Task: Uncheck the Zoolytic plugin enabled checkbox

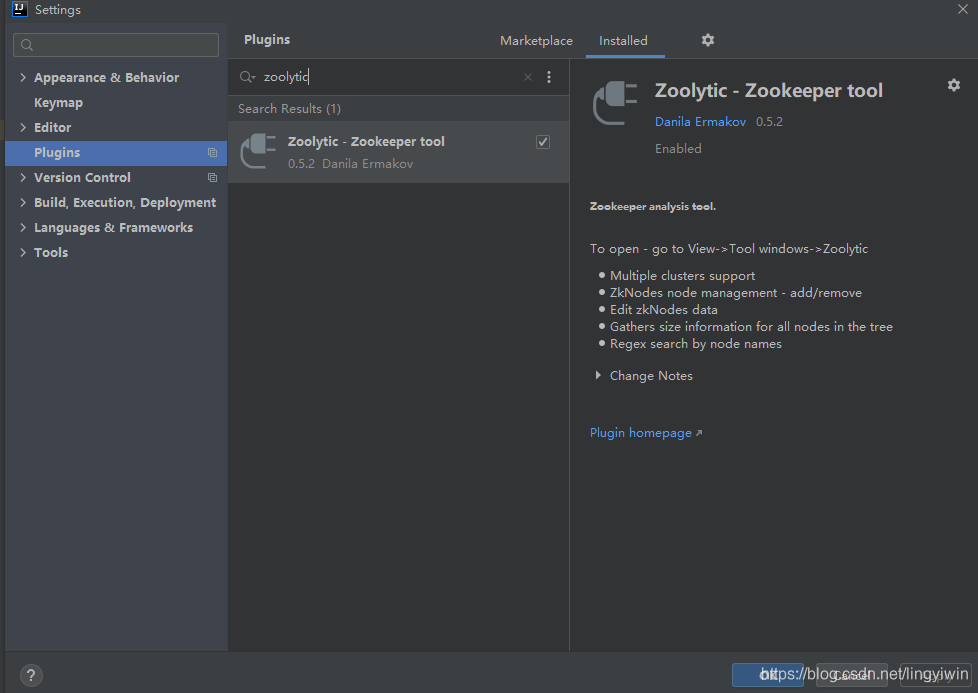Action: [543, 142]
